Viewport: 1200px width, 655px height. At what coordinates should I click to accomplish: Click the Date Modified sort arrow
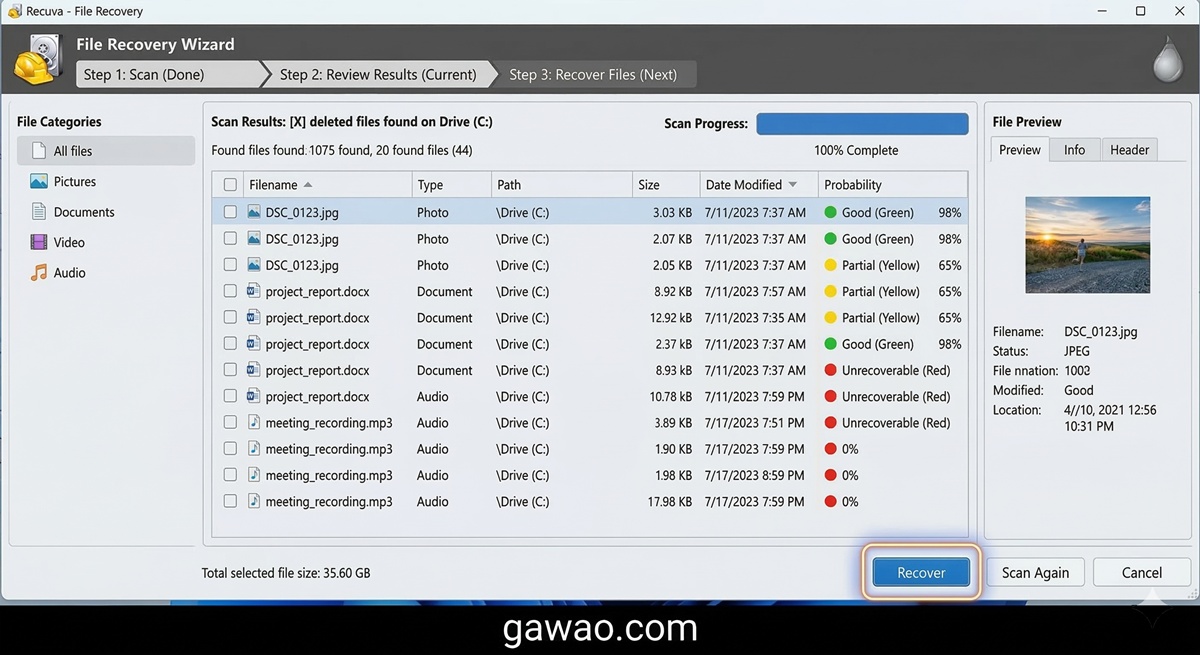point(793,185)
